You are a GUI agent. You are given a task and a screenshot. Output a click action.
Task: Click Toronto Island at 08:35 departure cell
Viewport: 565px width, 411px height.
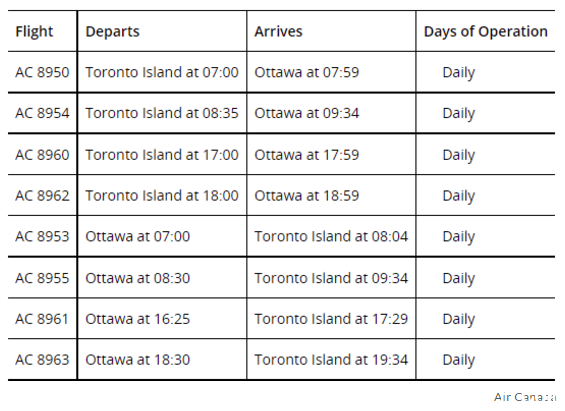tap(162, 113)
